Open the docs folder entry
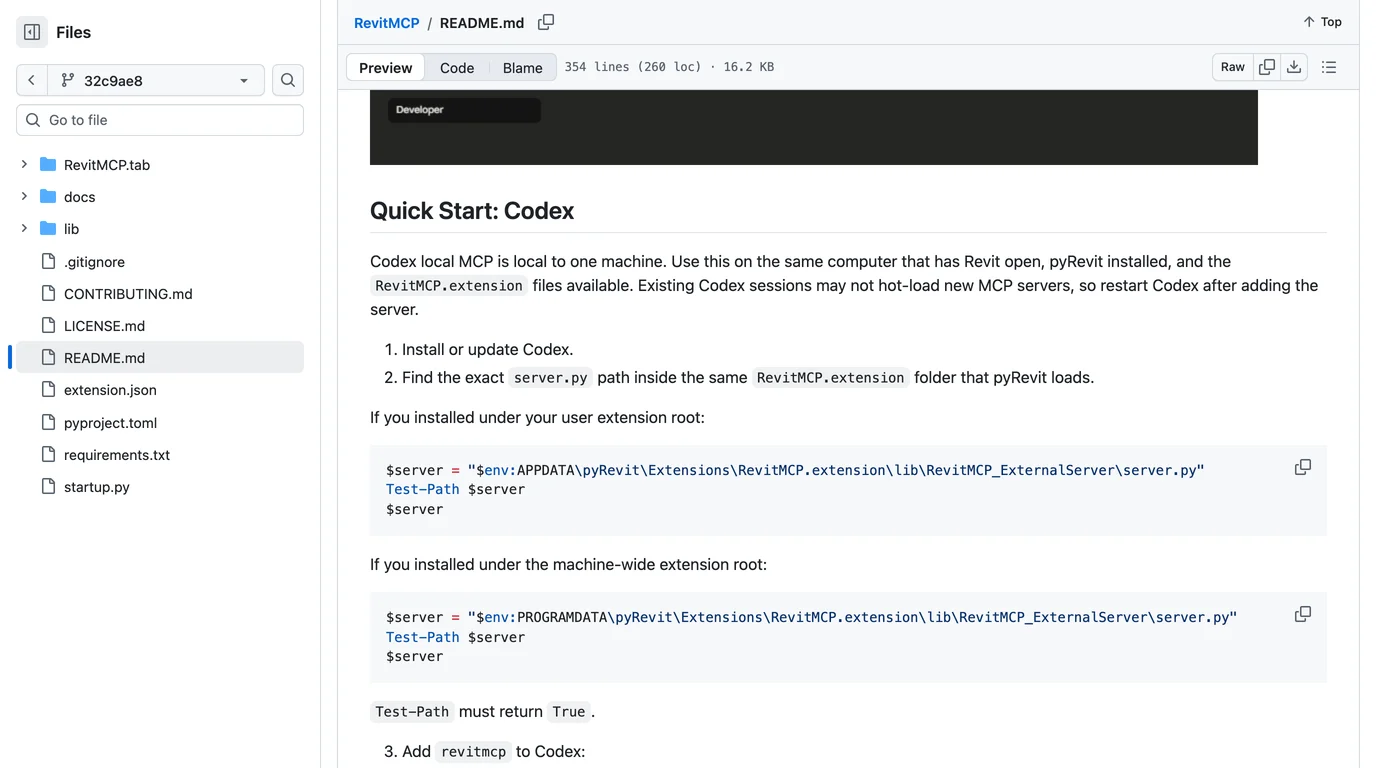The width and height of the screenshot is (1376, 768). (80, 197)
